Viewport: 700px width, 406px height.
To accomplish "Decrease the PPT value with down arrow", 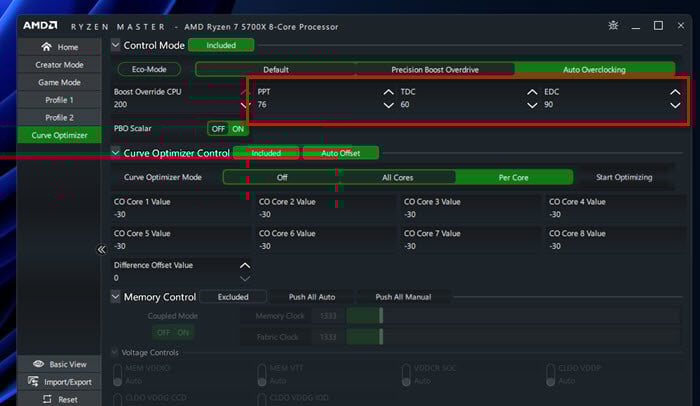I will [x=388, y=105].
